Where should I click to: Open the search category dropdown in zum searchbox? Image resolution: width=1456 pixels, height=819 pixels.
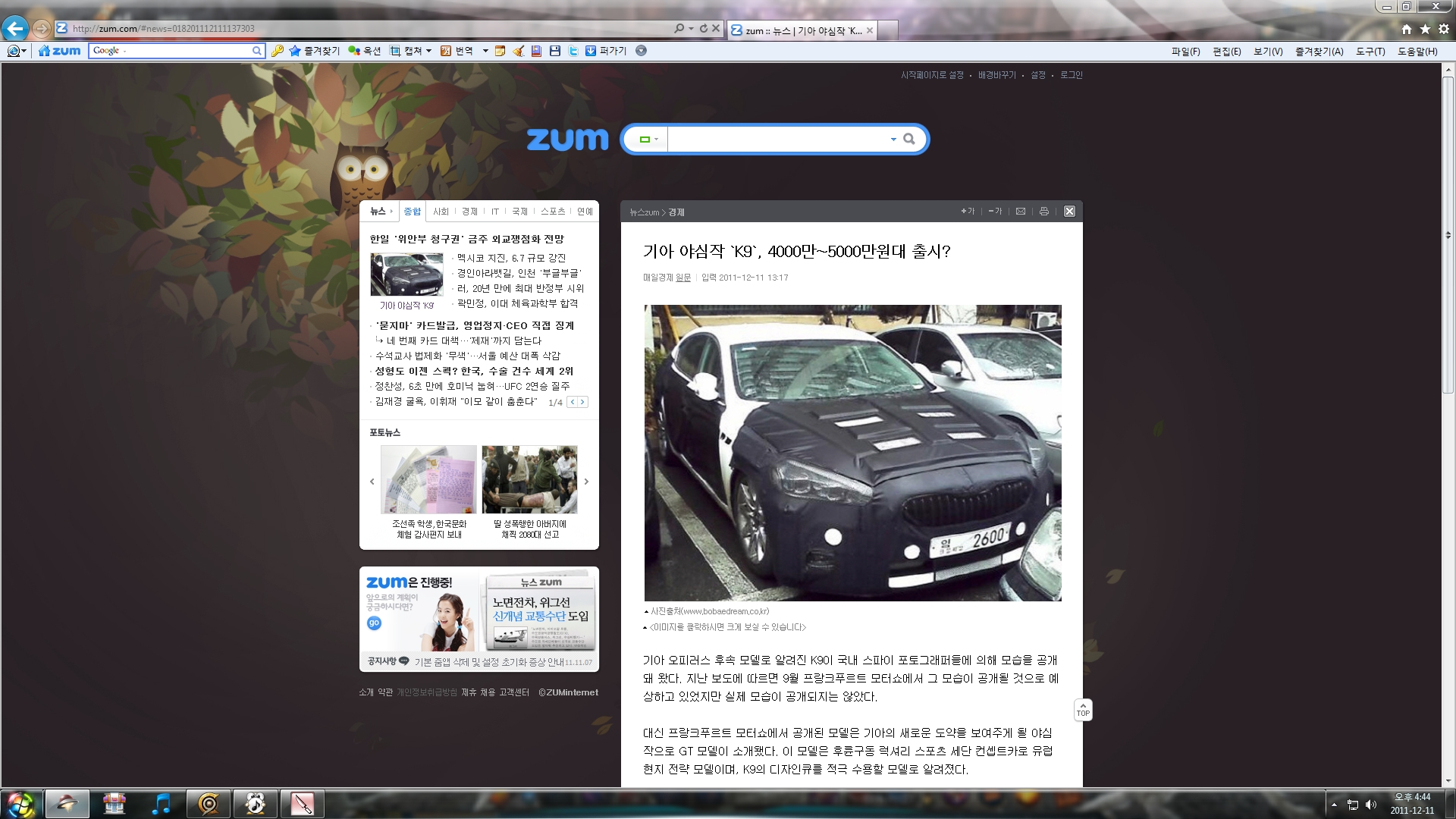pos(648,140)
